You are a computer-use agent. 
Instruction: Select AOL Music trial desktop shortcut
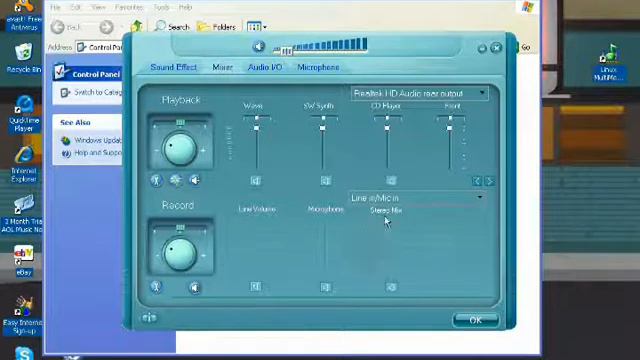point(23,214)
